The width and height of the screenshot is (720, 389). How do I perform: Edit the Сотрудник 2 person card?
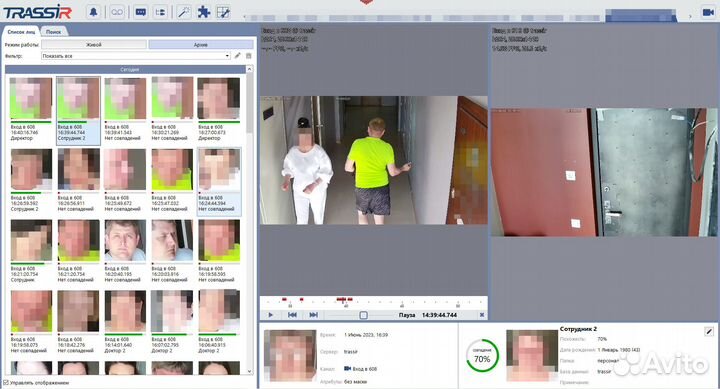pyautogui.click(x=709, y=331)
